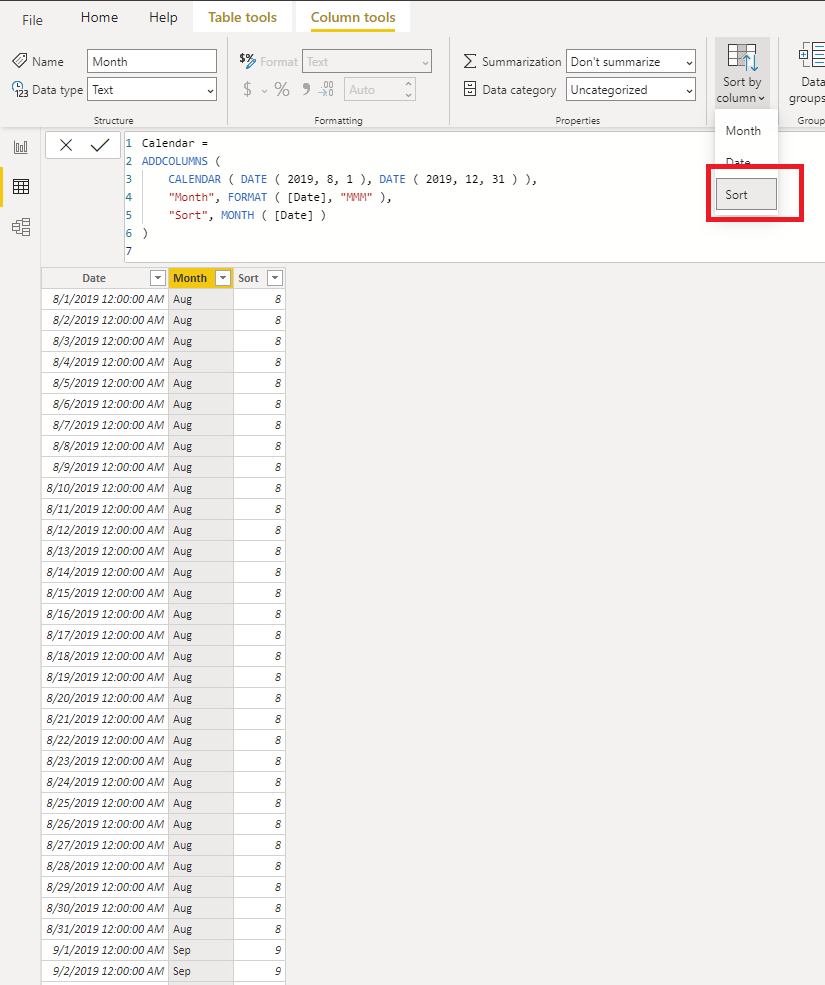This screenshot has height=985, width=825.
Task: Click the Data category icon
Action: [470, 89]
